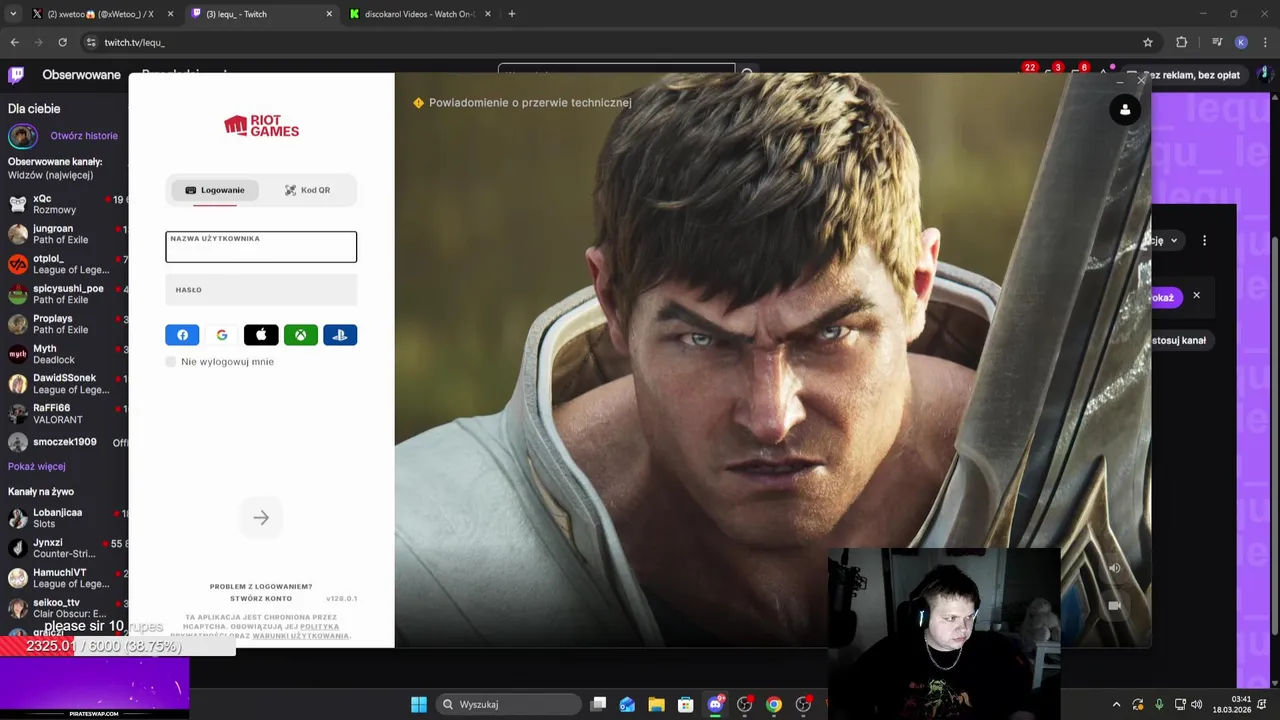The image size is (1280, 720).
Task: Switch to Logowanie login tab
Action: coord(215,190)
